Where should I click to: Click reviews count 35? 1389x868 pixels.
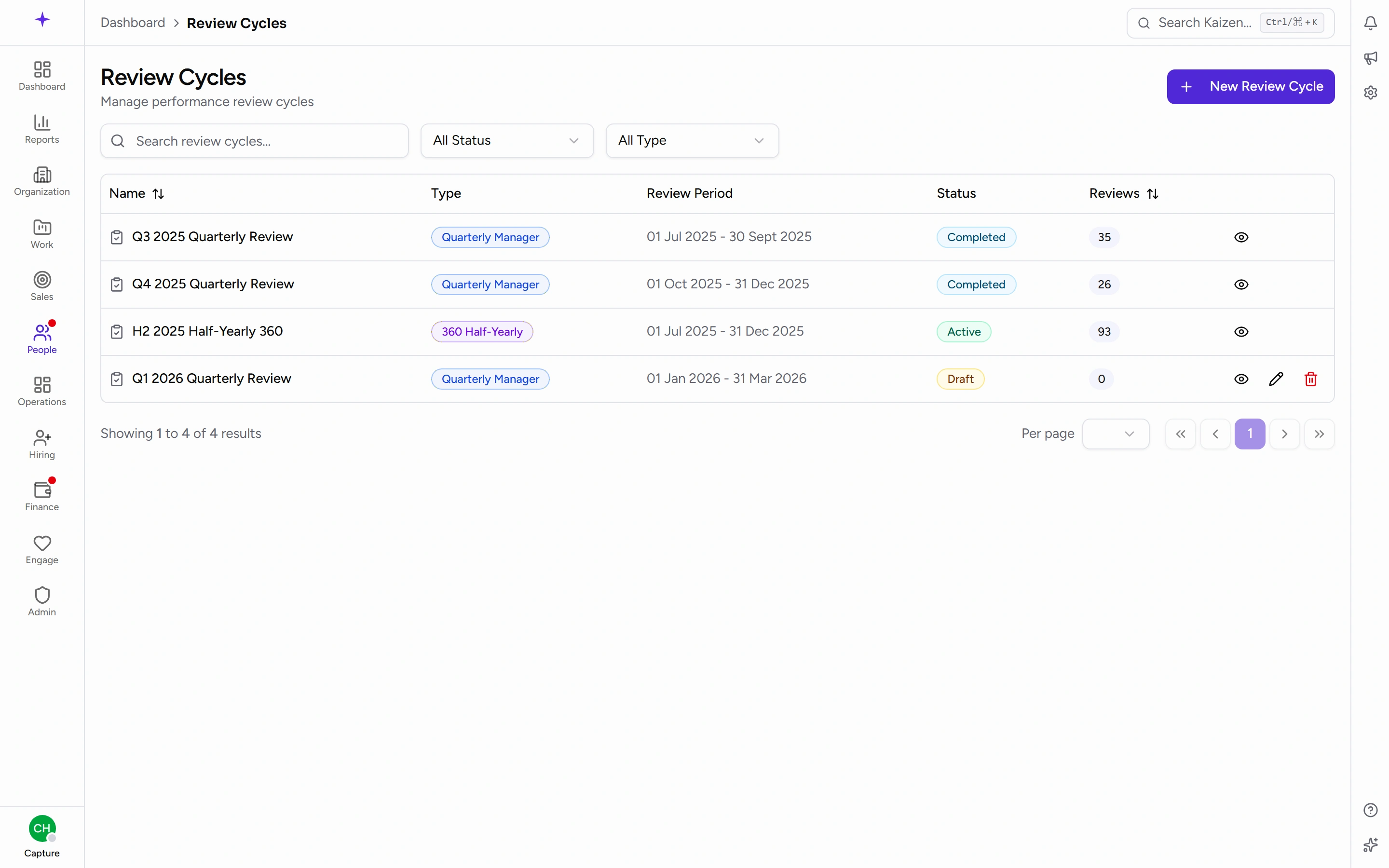point(1104,237)
